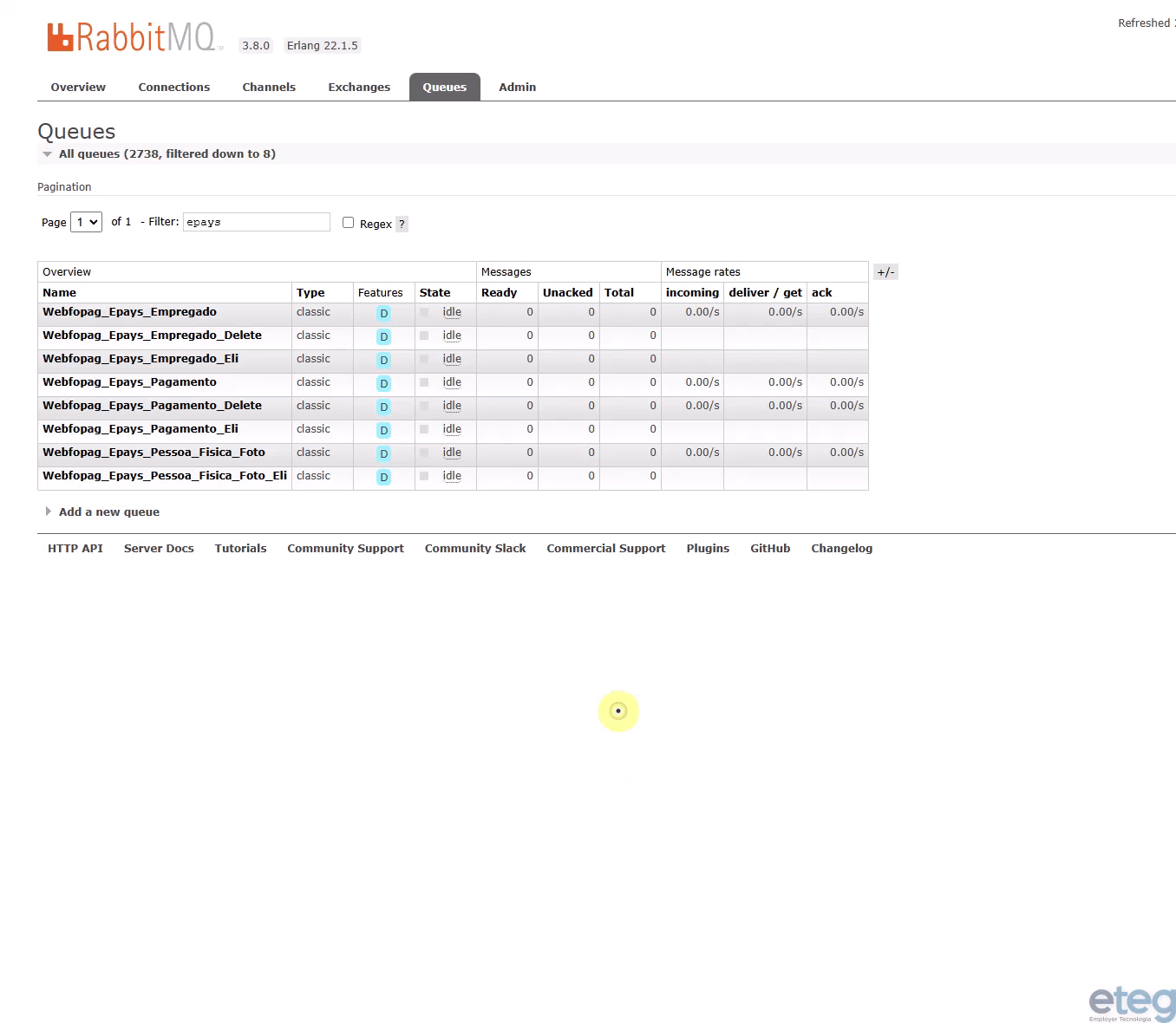This screenshot has height=1023, width=1176.
Task: Click the state square in the Webfopag_Epays_Pagamento_Eli row
Action: pyautogui.click(x=424, y=429)
